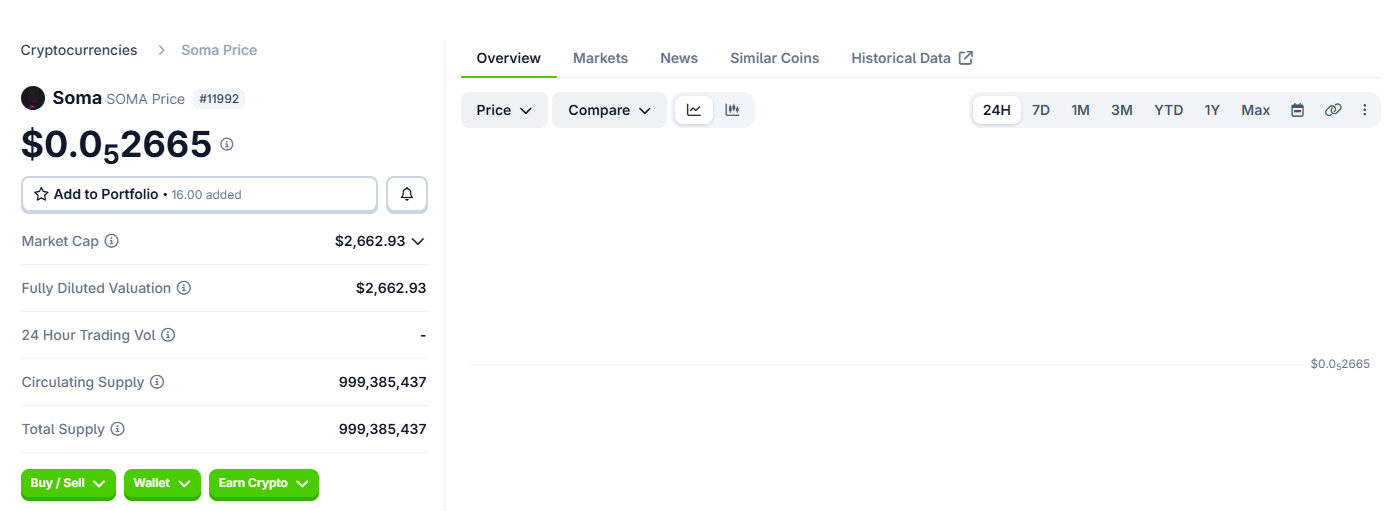Click the chart link share icon
1385x511 pixels.
tap(1332, 110)
